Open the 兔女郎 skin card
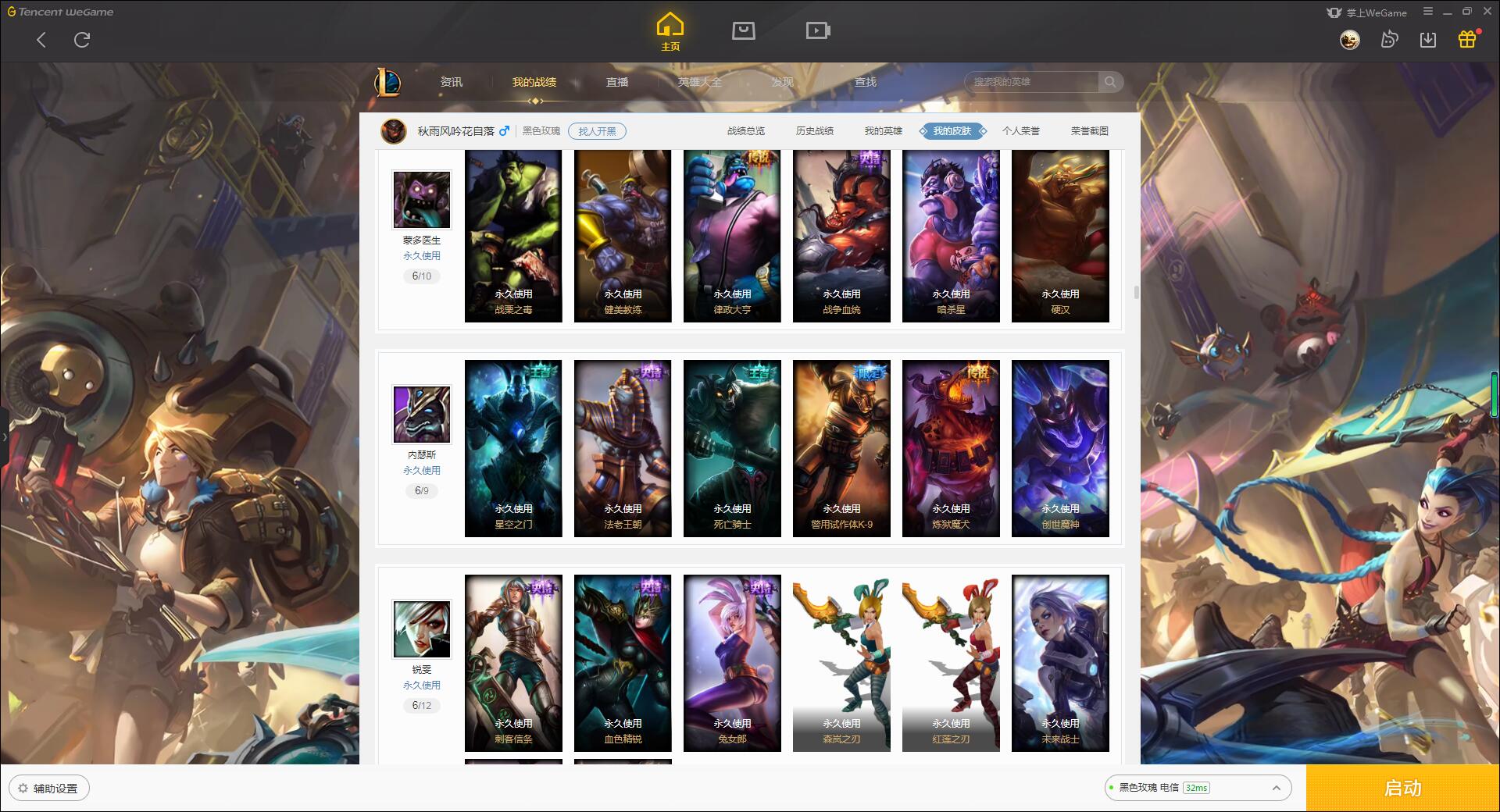 [x=732, y=663]
